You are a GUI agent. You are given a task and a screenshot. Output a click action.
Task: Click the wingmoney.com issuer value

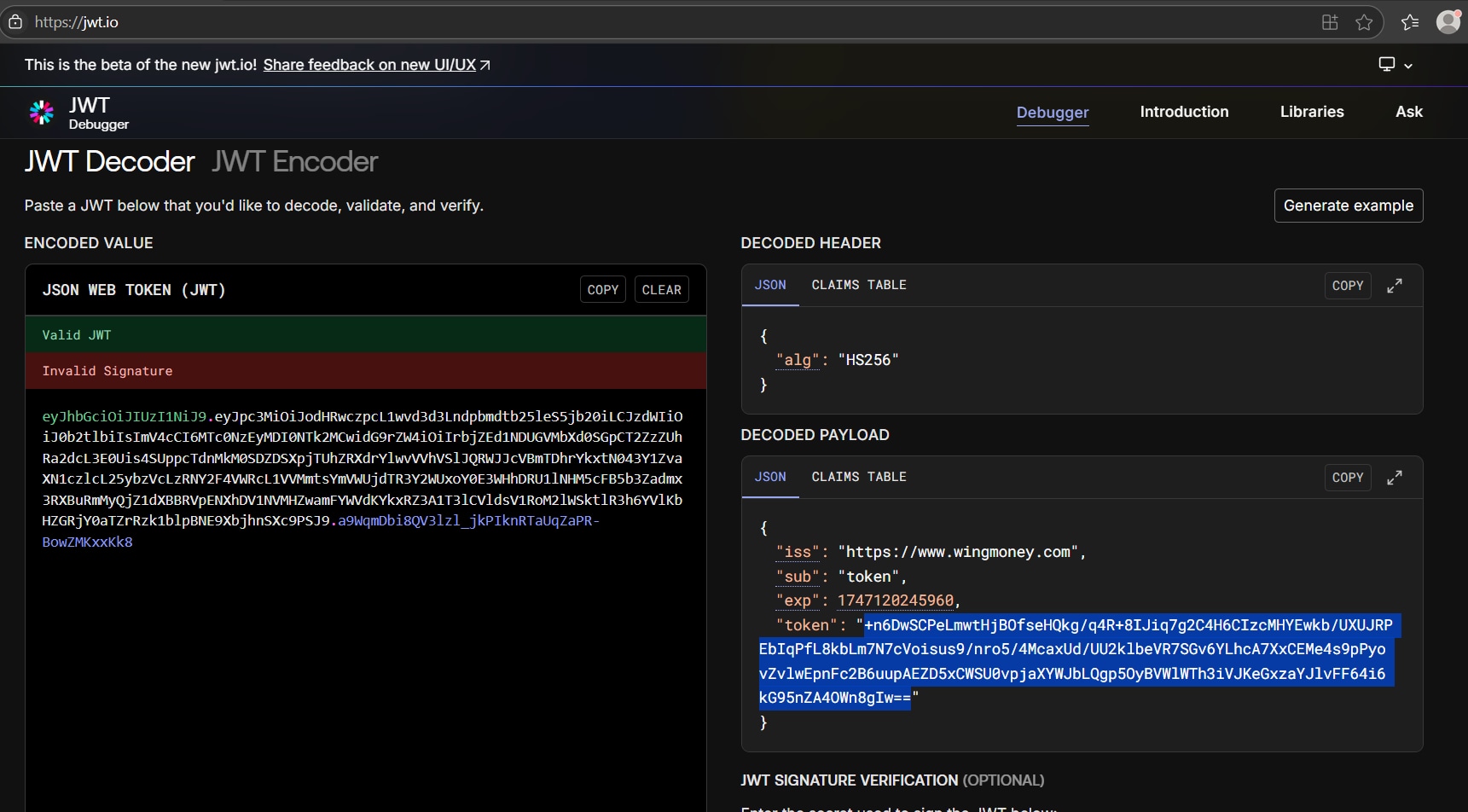click(958, 552)
